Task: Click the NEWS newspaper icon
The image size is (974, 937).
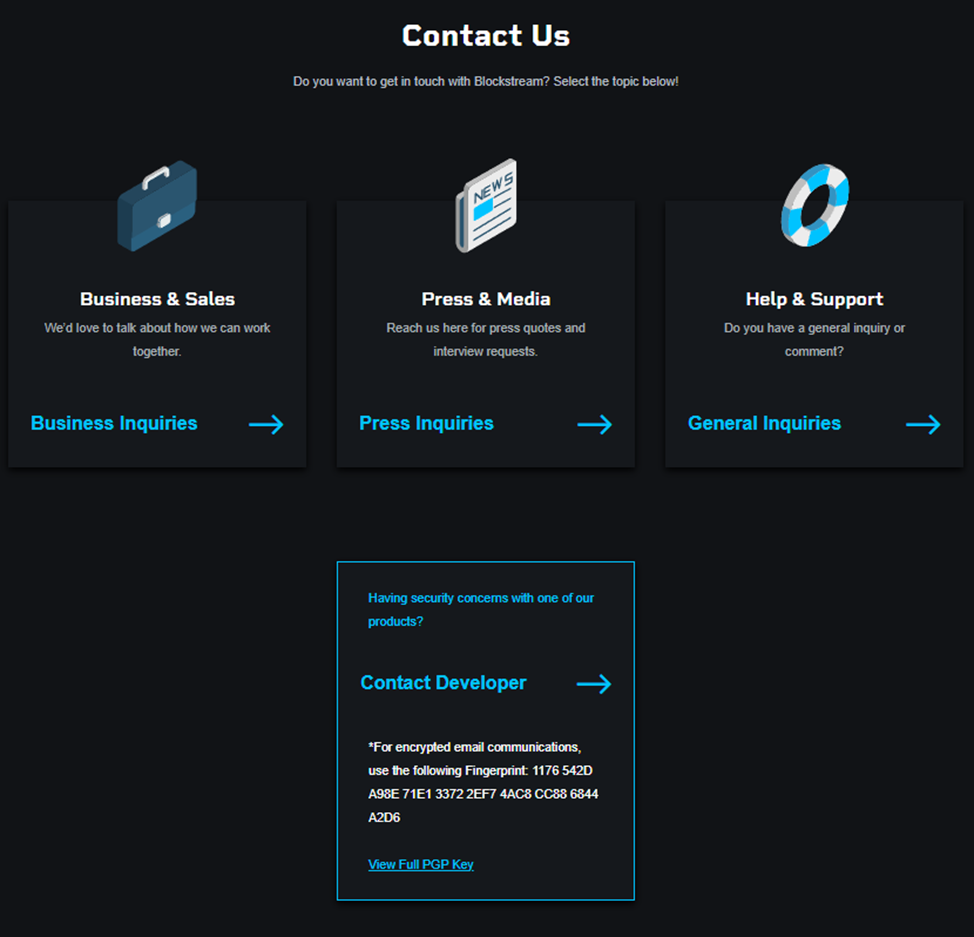Action: click(486, 206)
